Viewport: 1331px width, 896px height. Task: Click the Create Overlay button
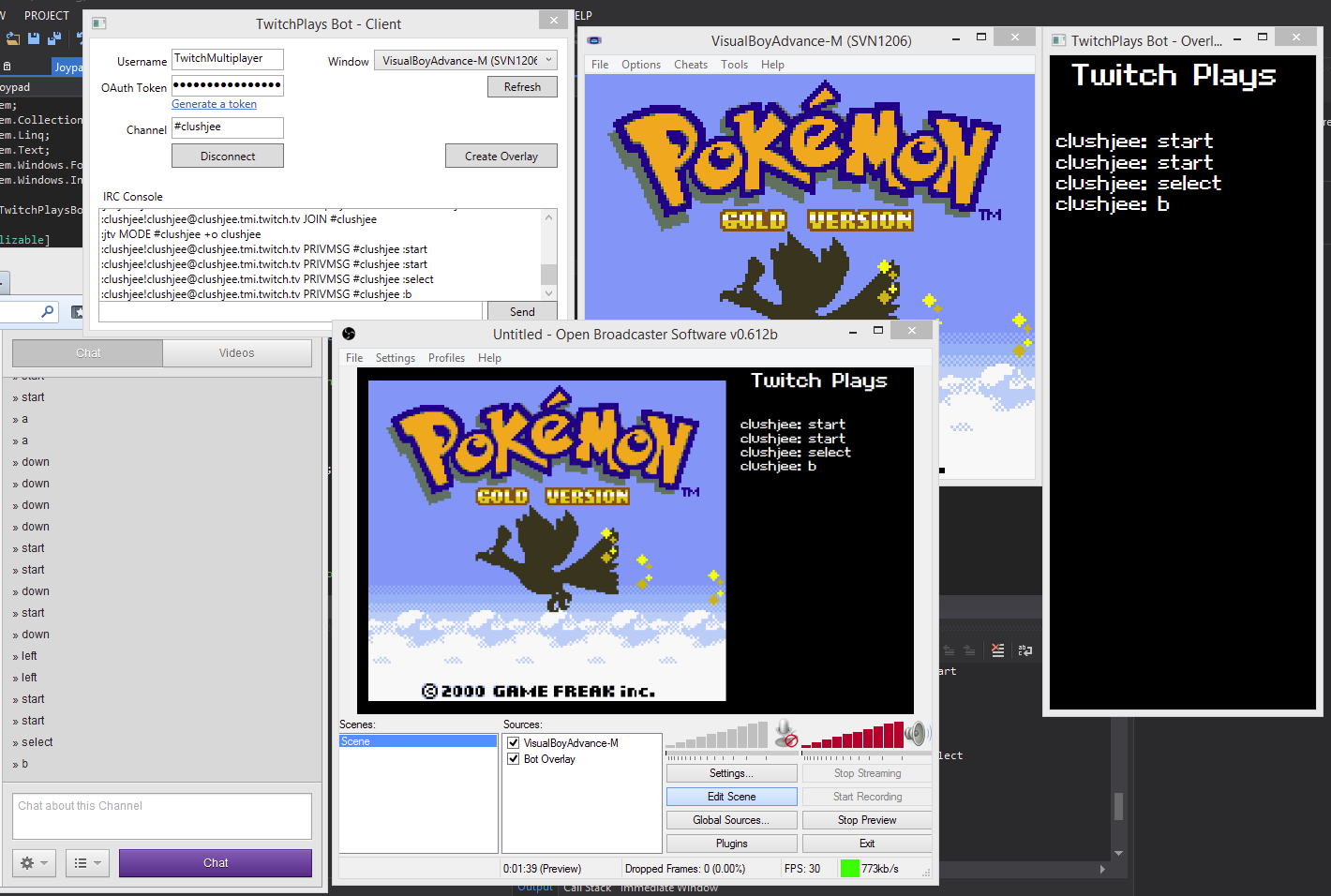pos(501,157)
